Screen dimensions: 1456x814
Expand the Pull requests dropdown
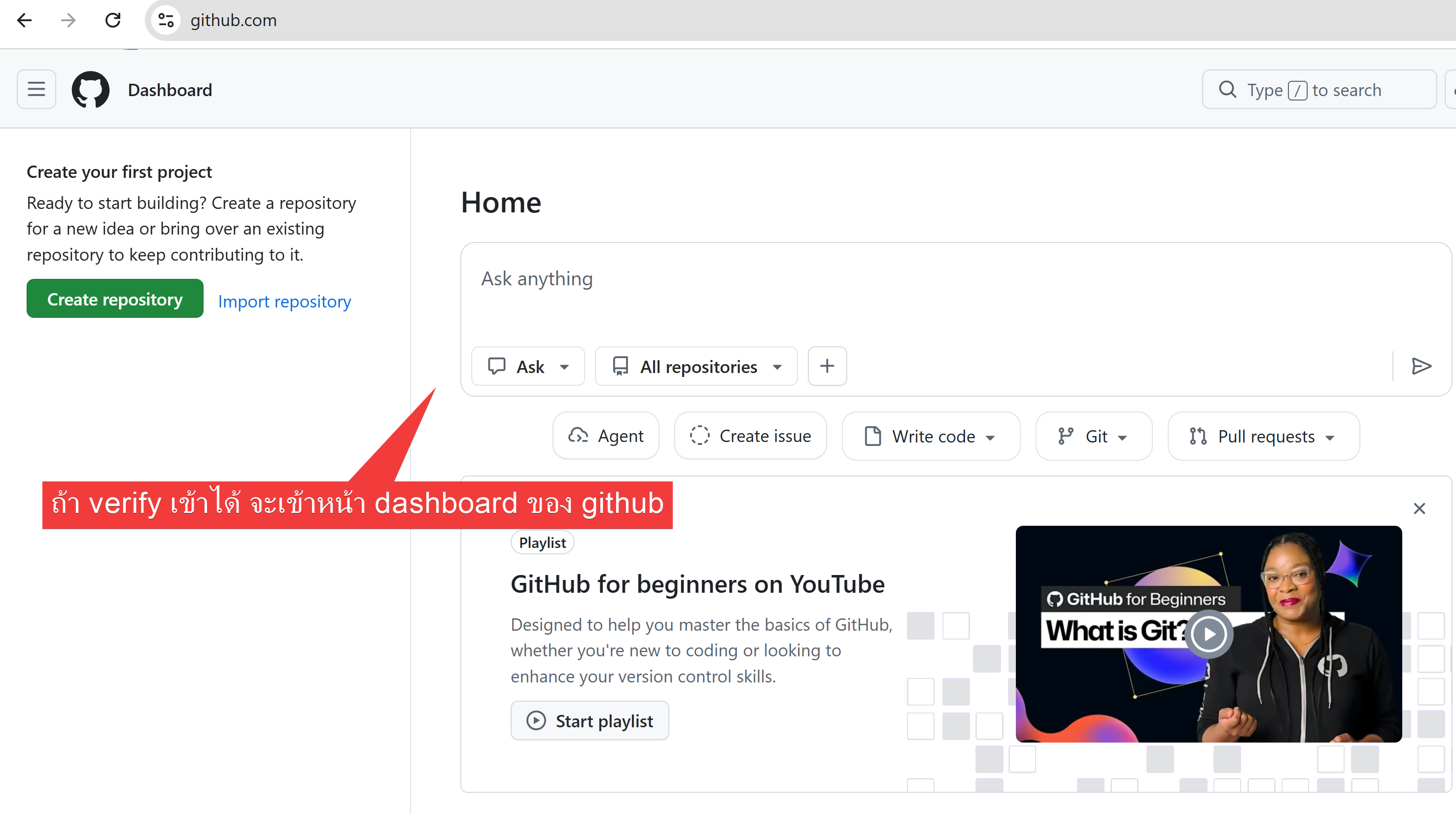tap(1263, 436)
